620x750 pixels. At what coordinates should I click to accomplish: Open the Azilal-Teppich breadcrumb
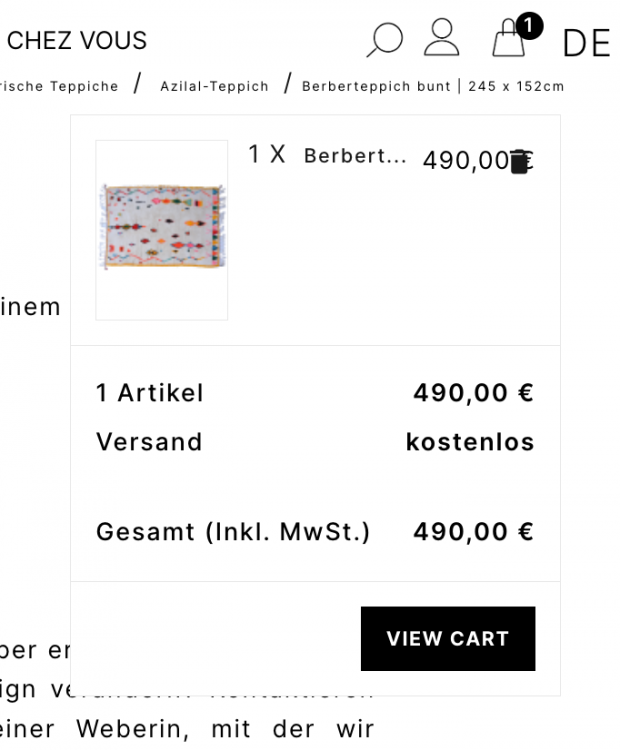(x=214, y=87)
